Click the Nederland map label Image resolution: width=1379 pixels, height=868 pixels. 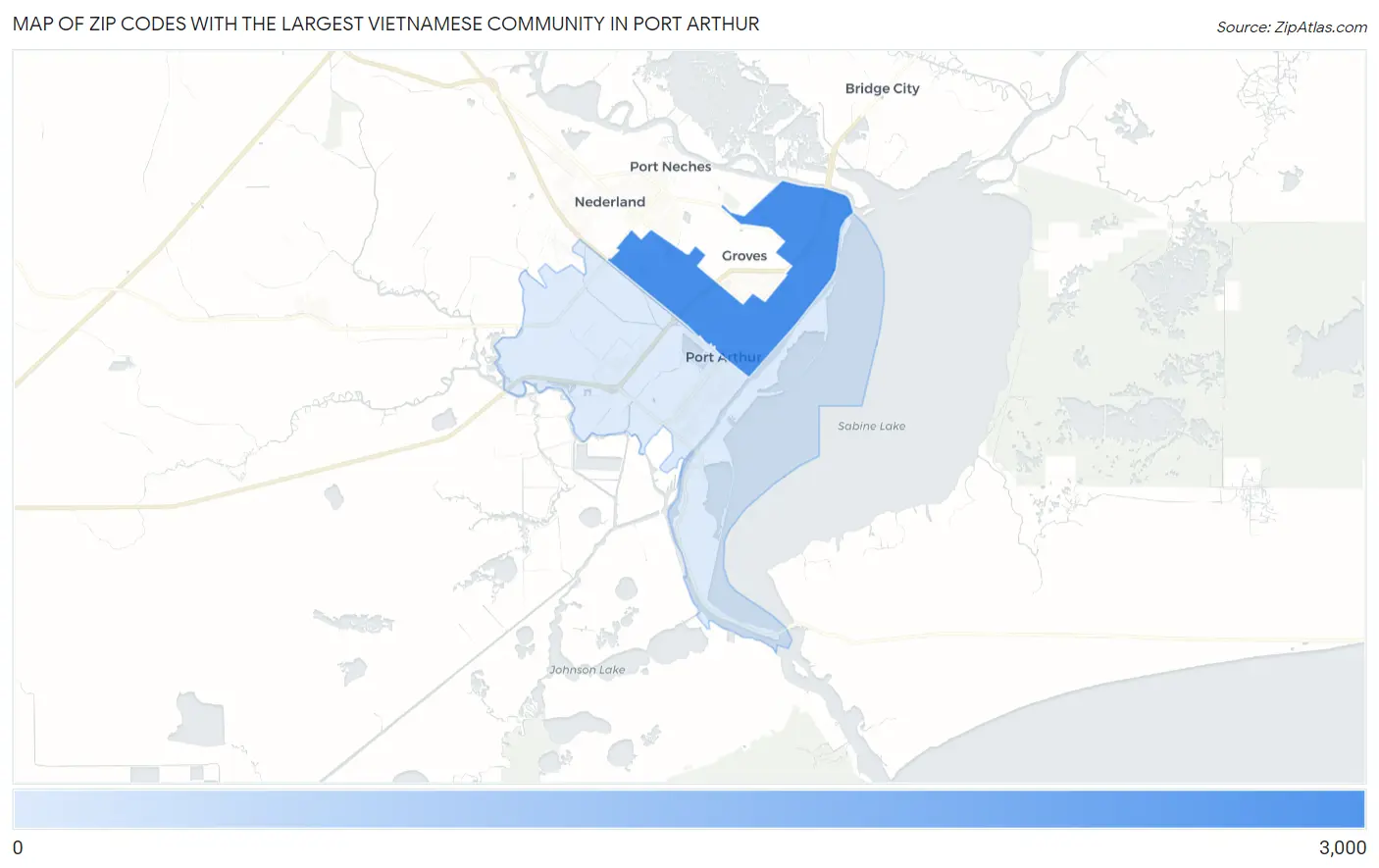click(609, 202)
